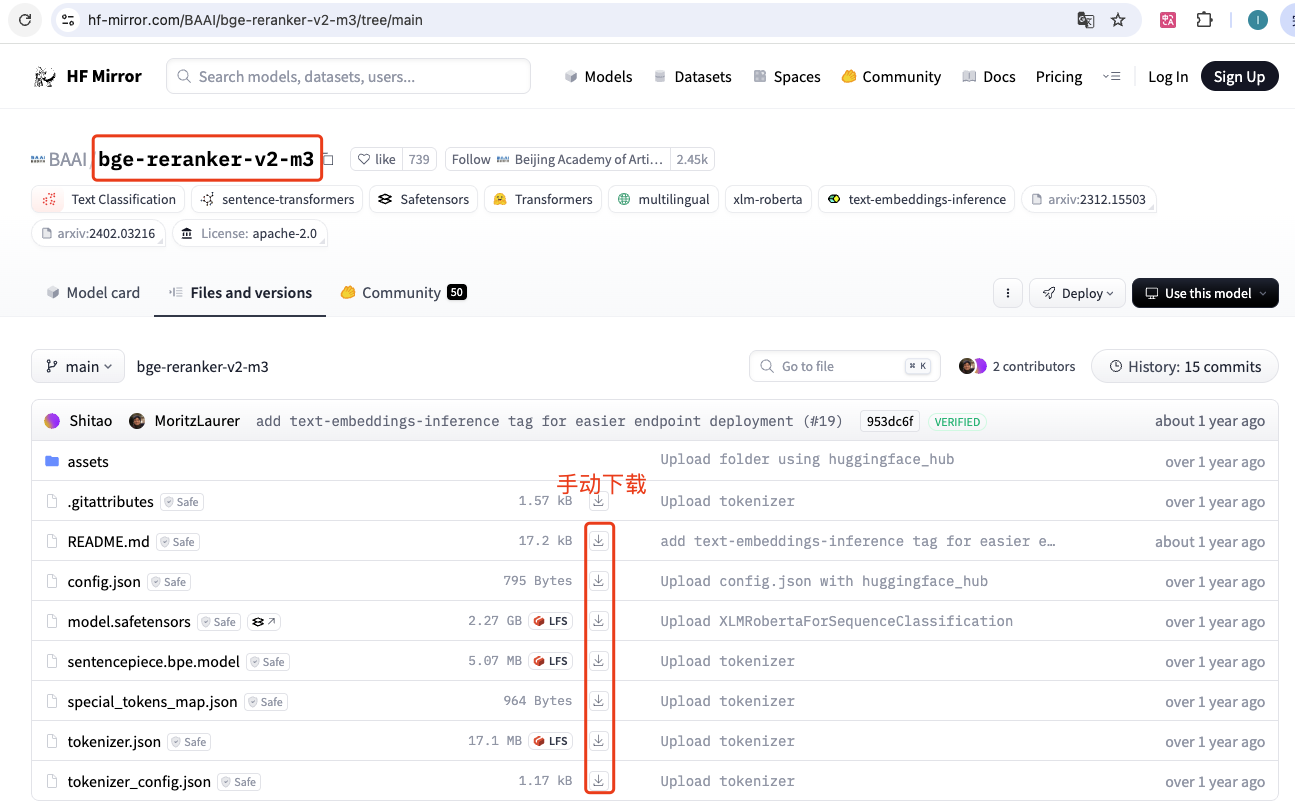Like the bge-reranker-v2-m3 model
Viewport: 1295px width, 811px height.
tap(377, 159)
